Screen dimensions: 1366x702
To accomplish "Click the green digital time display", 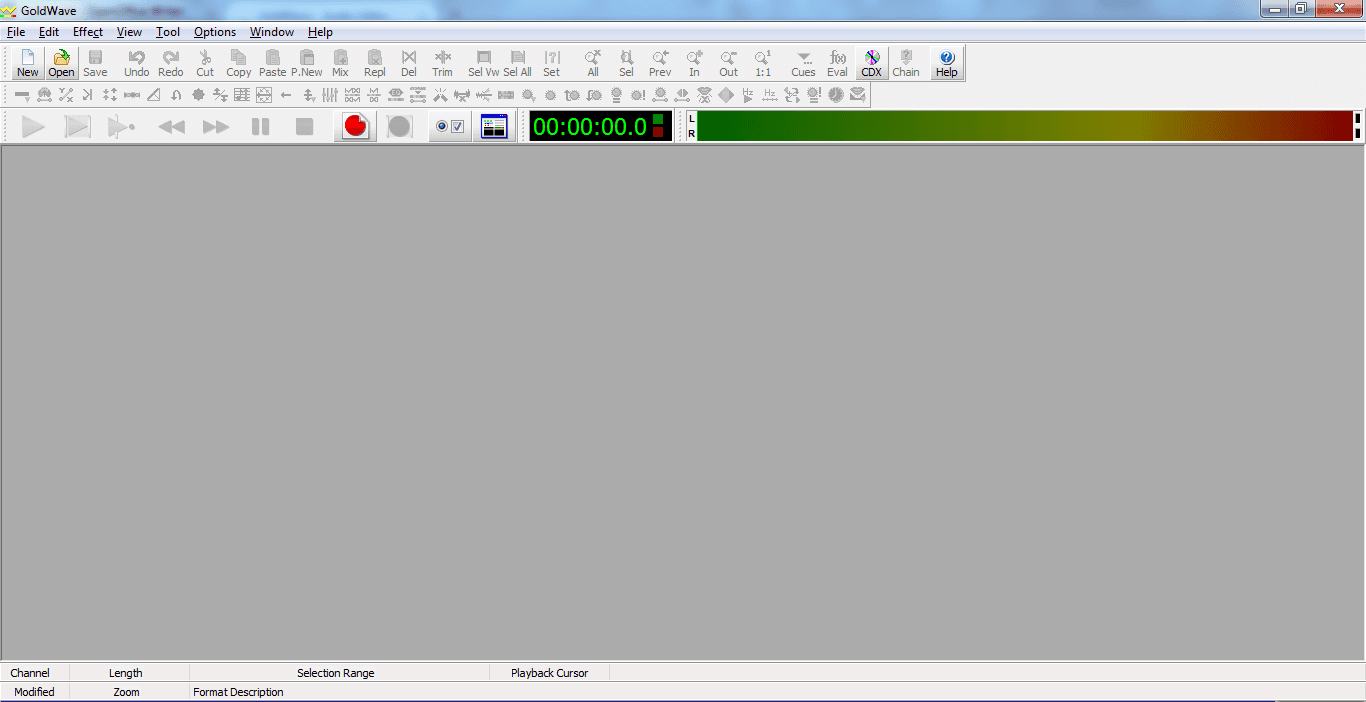I will (600, 127).
